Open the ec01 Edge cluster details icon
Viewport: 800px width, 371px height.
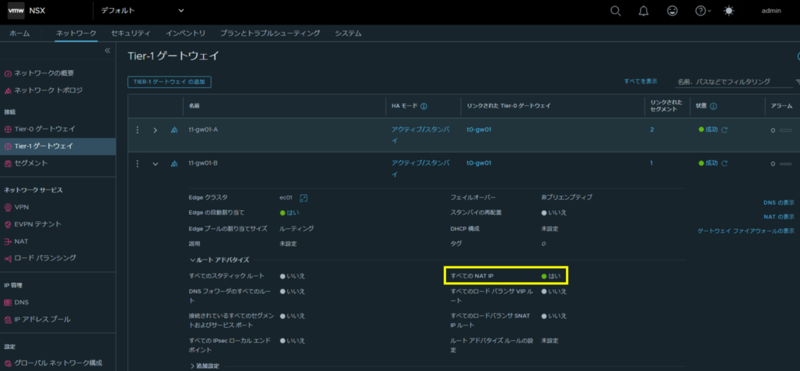(303, 197)
